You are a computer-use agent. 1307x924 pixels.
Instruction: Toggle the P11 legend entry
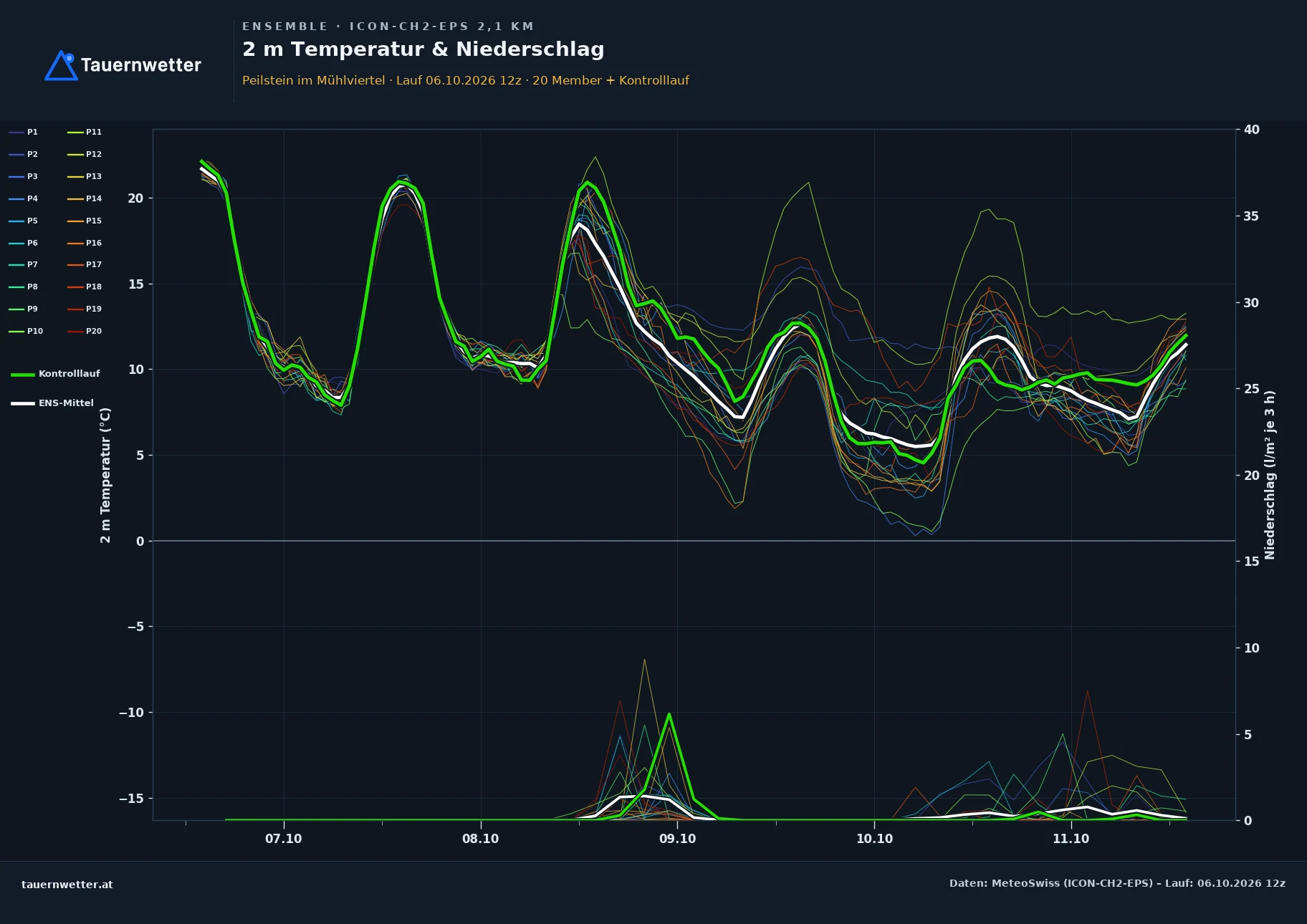click(85, 132)
